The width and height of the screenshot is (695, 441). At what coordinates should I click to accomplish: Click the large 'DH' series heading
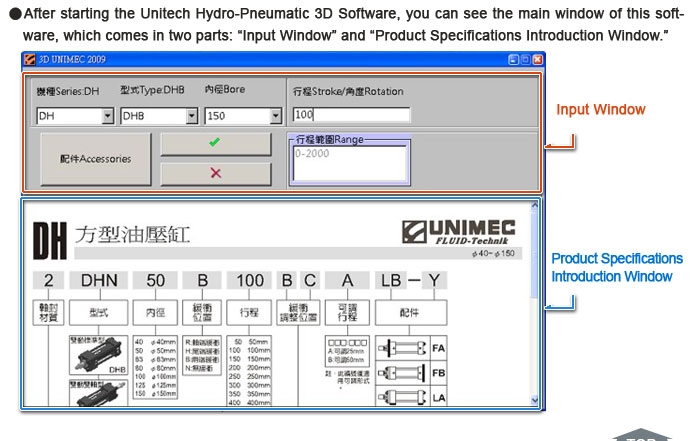tap(50, 241)
